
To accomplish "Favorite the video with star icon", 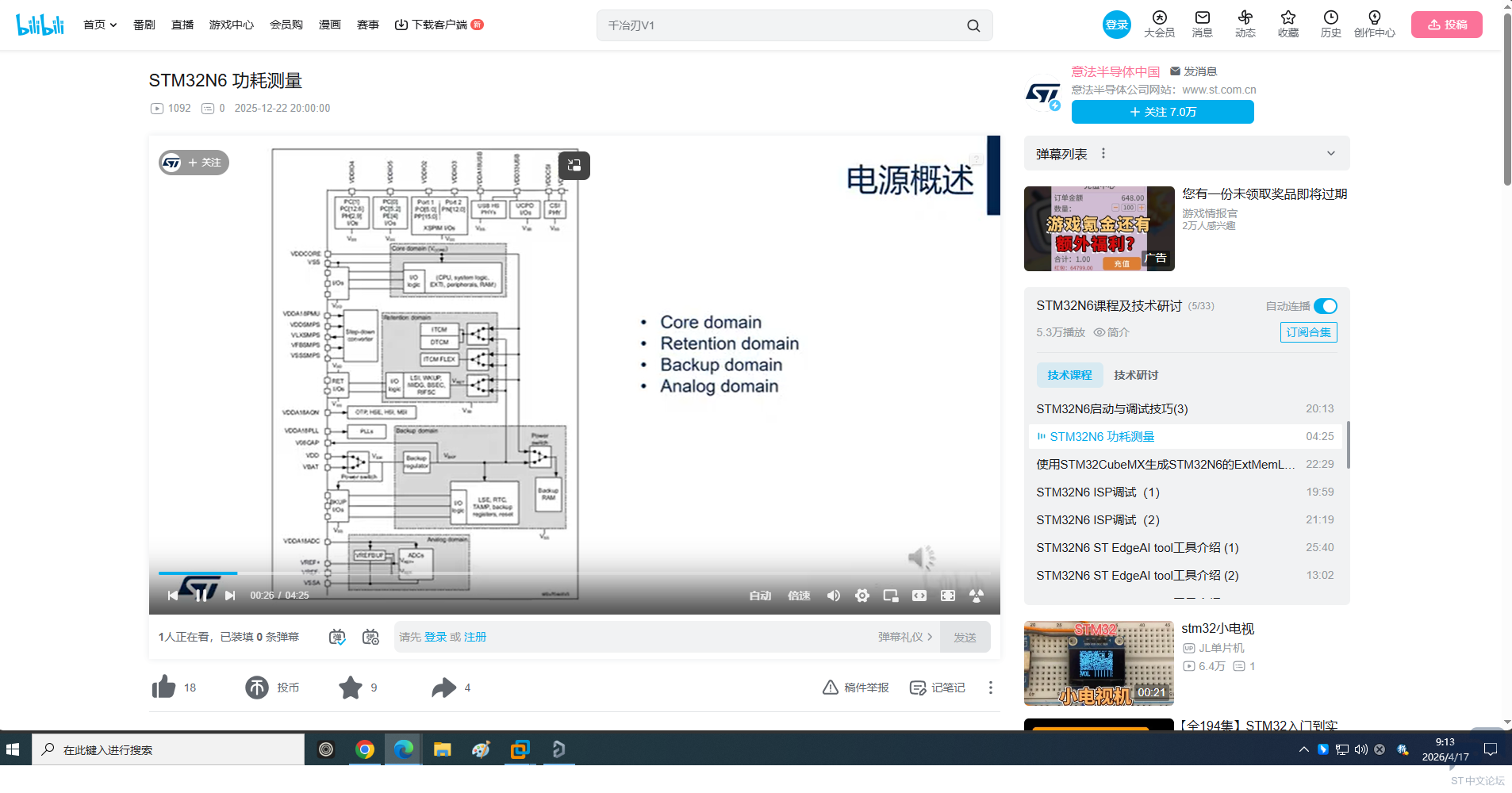I will coord(351,688).
